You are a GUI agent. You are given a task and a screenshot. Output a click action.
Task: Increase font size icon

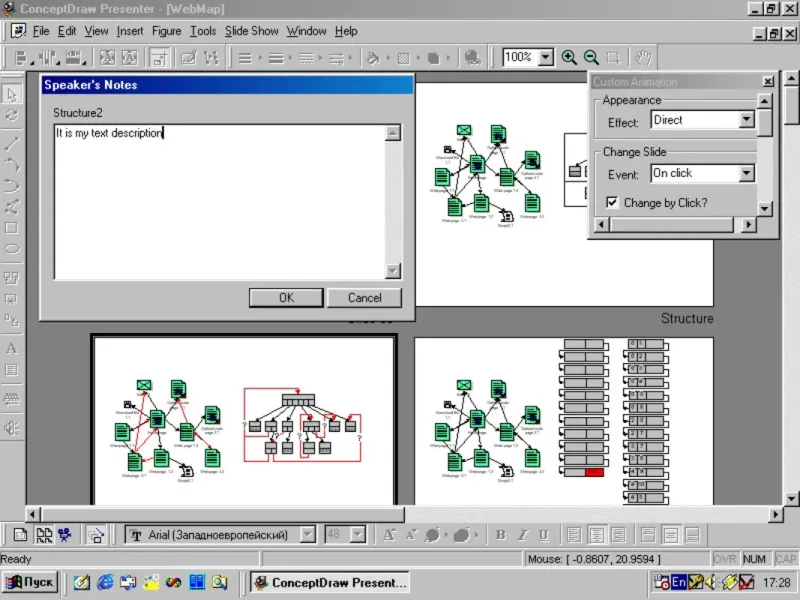(389, 535)
